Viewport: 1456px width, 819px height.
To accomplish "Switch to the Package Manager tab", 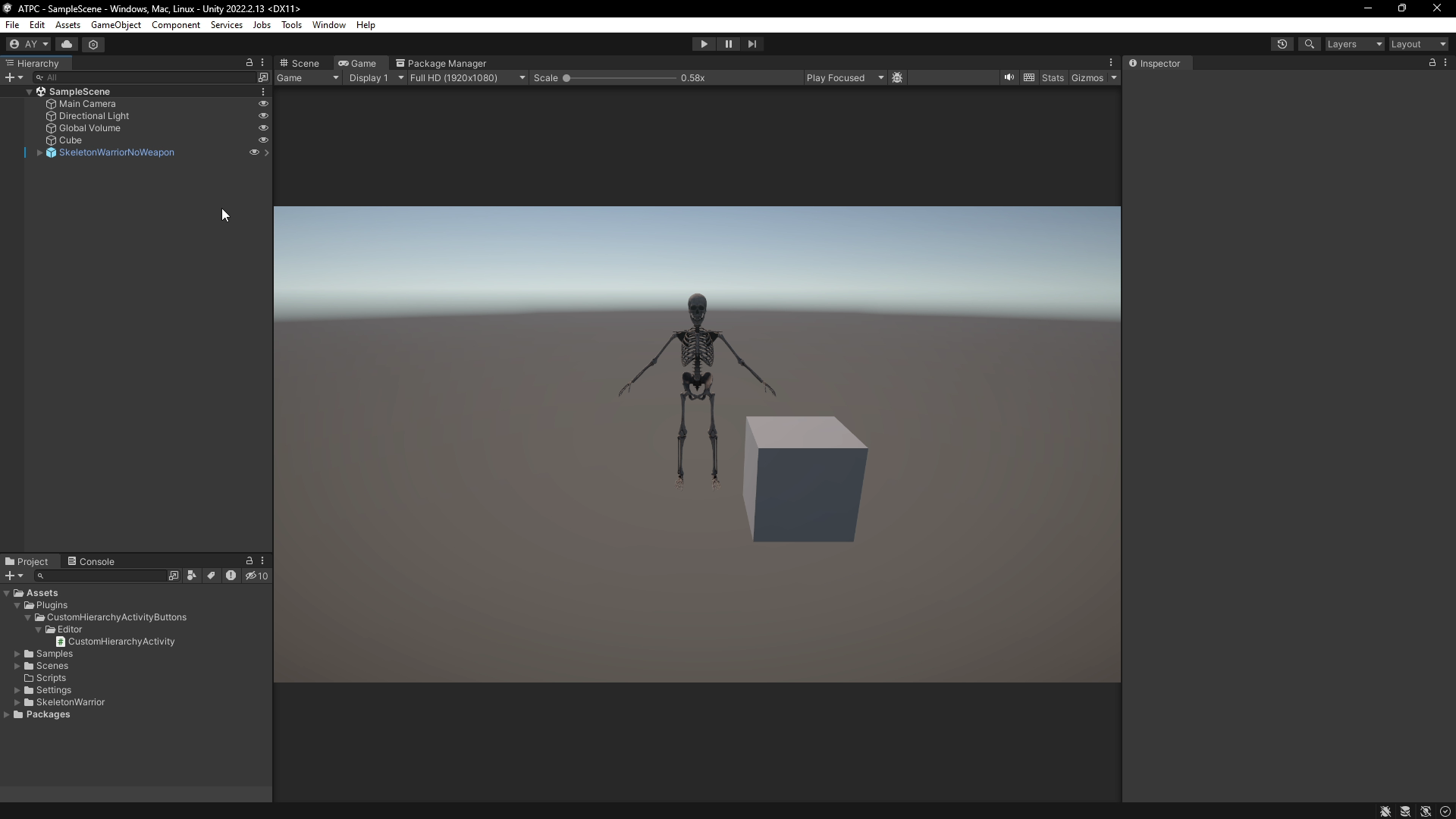I will [448, 63].
